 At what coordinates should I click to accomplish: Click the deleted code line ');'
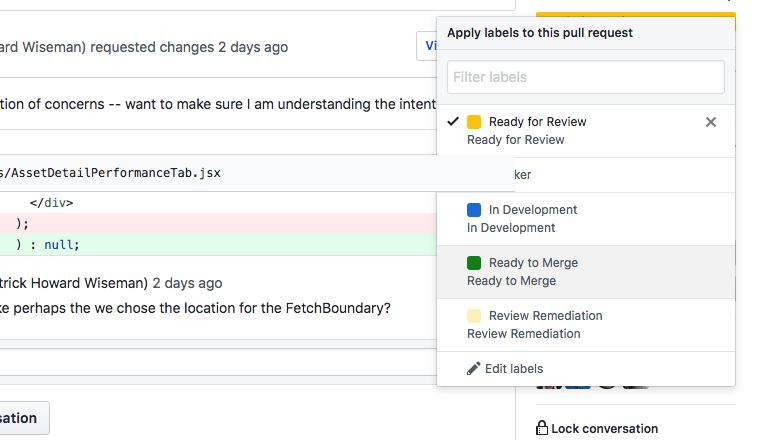coord(218,224)
